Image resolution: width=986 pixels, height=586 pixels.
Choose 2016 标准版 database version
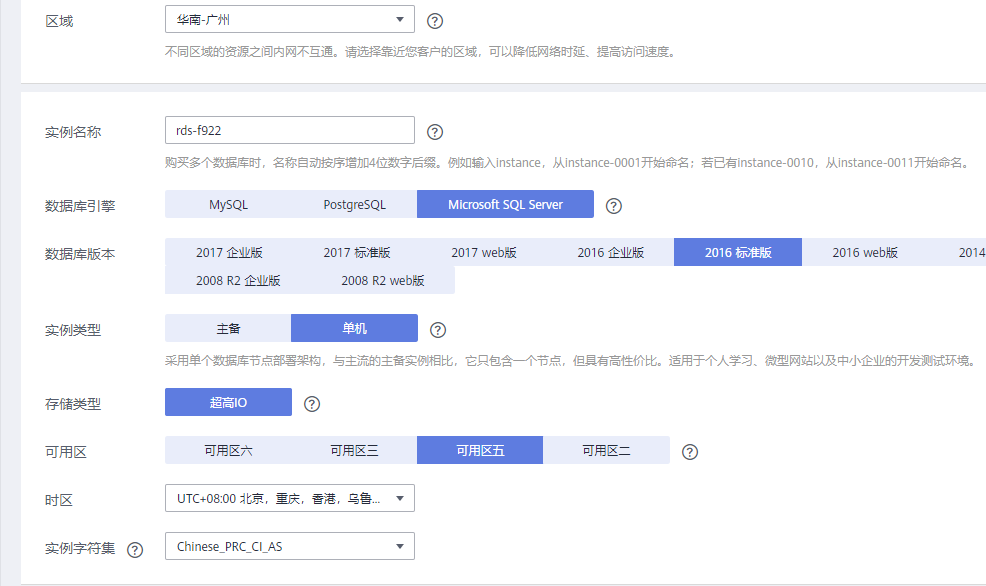point(738,252)
